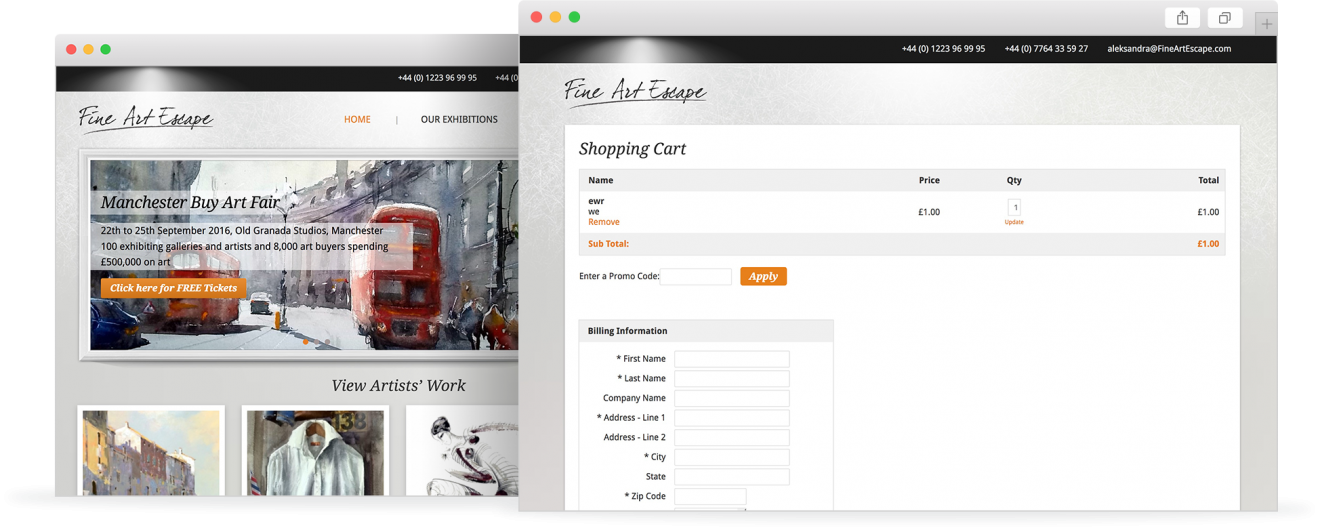Minimize the front window with yellow button

click(x=555, y=17)
